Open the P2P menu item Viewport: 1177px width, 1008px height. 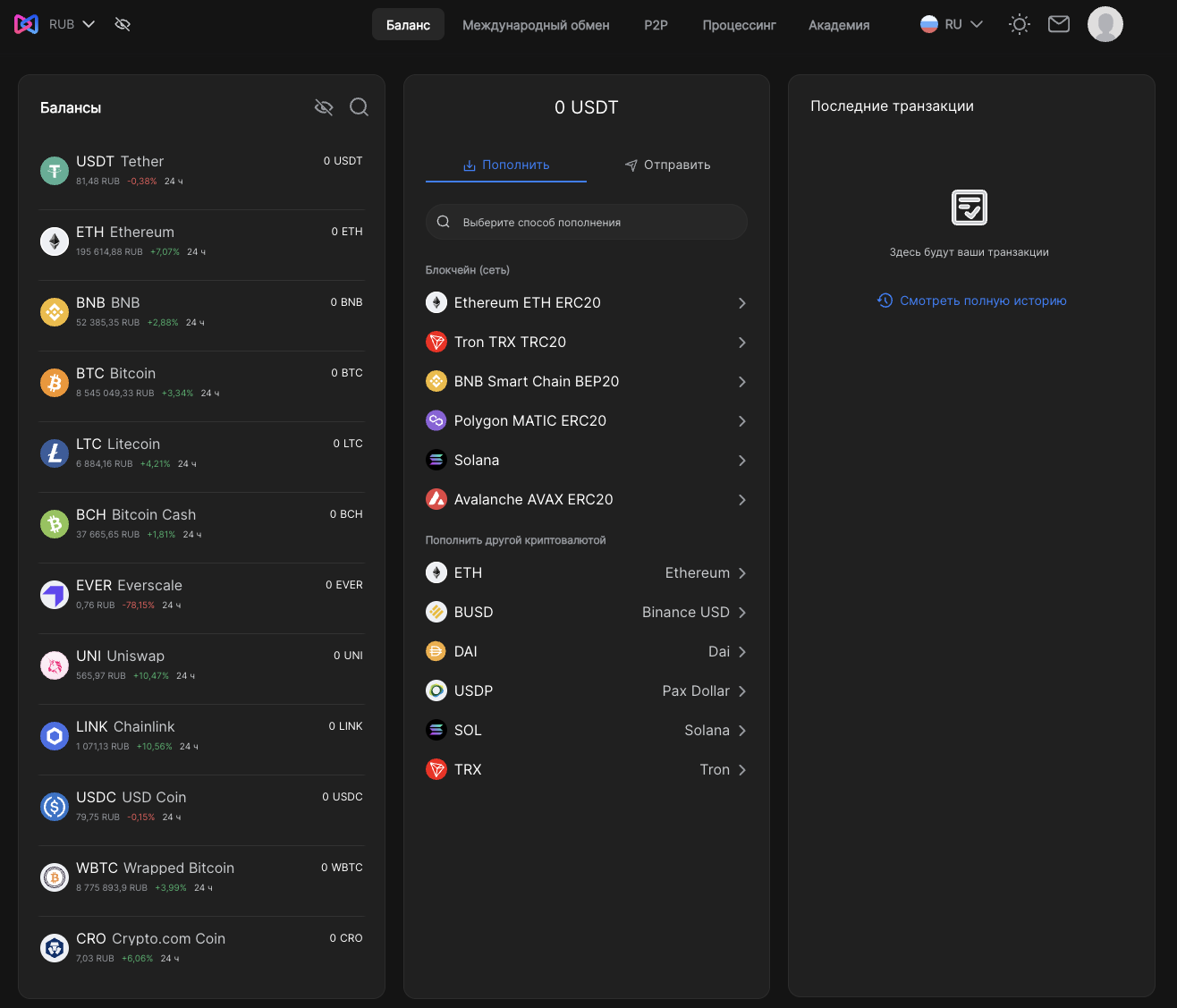[x=656, y=25]
